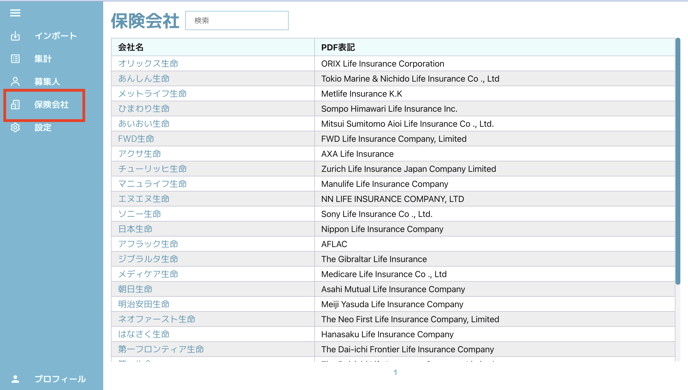Select 'Meiji Yasuda Life Insurance Company' cell
688x390 pixels.
pyautogui.click(x=494, y=304)
